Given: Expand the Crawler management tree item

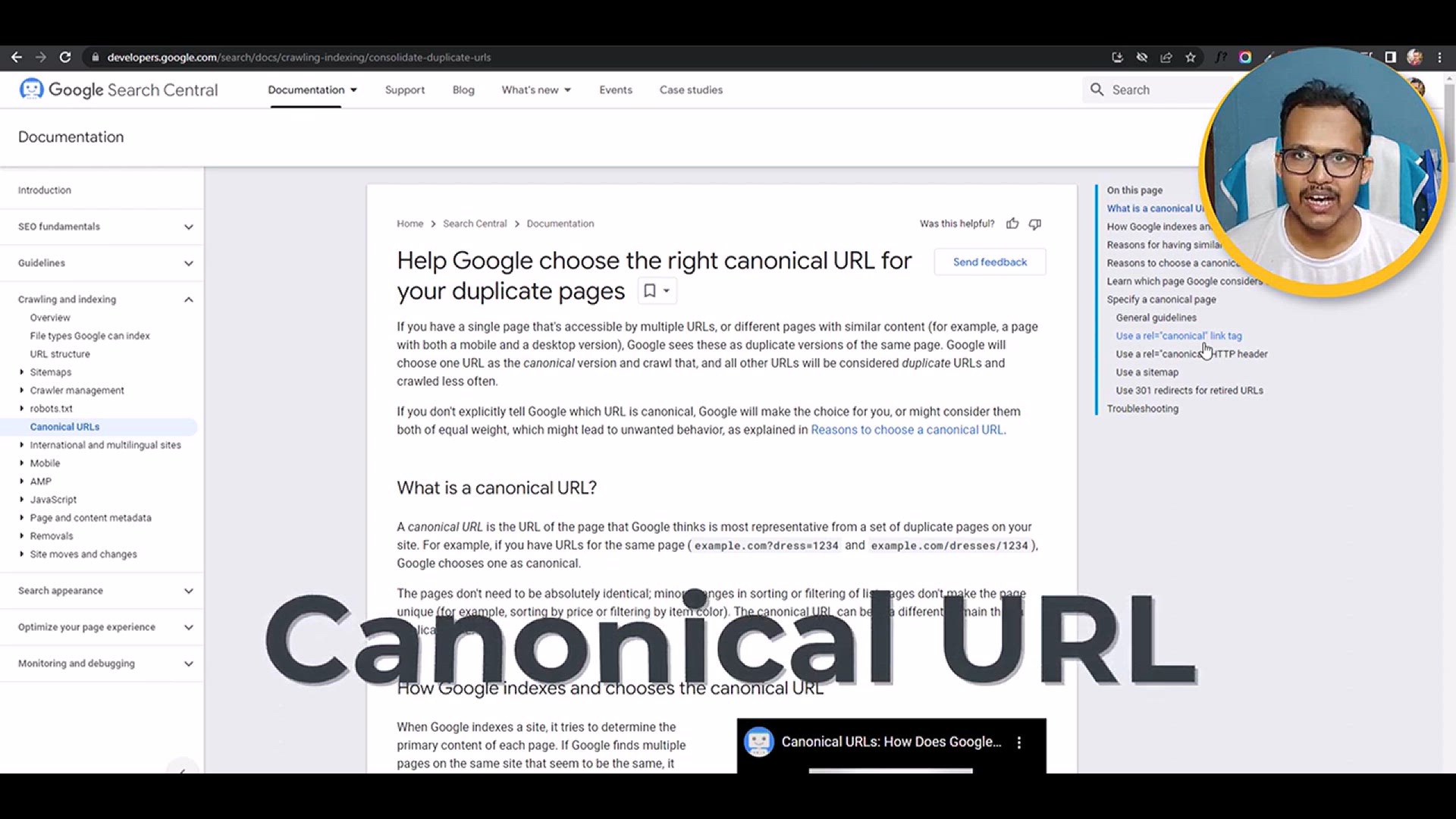Looking at the screenshot, I should (x=21, y=391).
